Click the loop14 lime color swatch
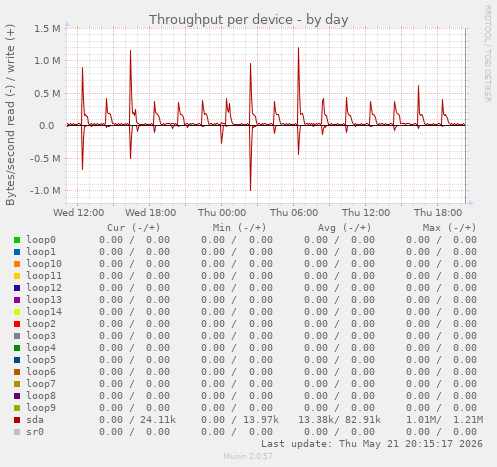The height and width of the screenshot is (467, 497). click(17, 312)
